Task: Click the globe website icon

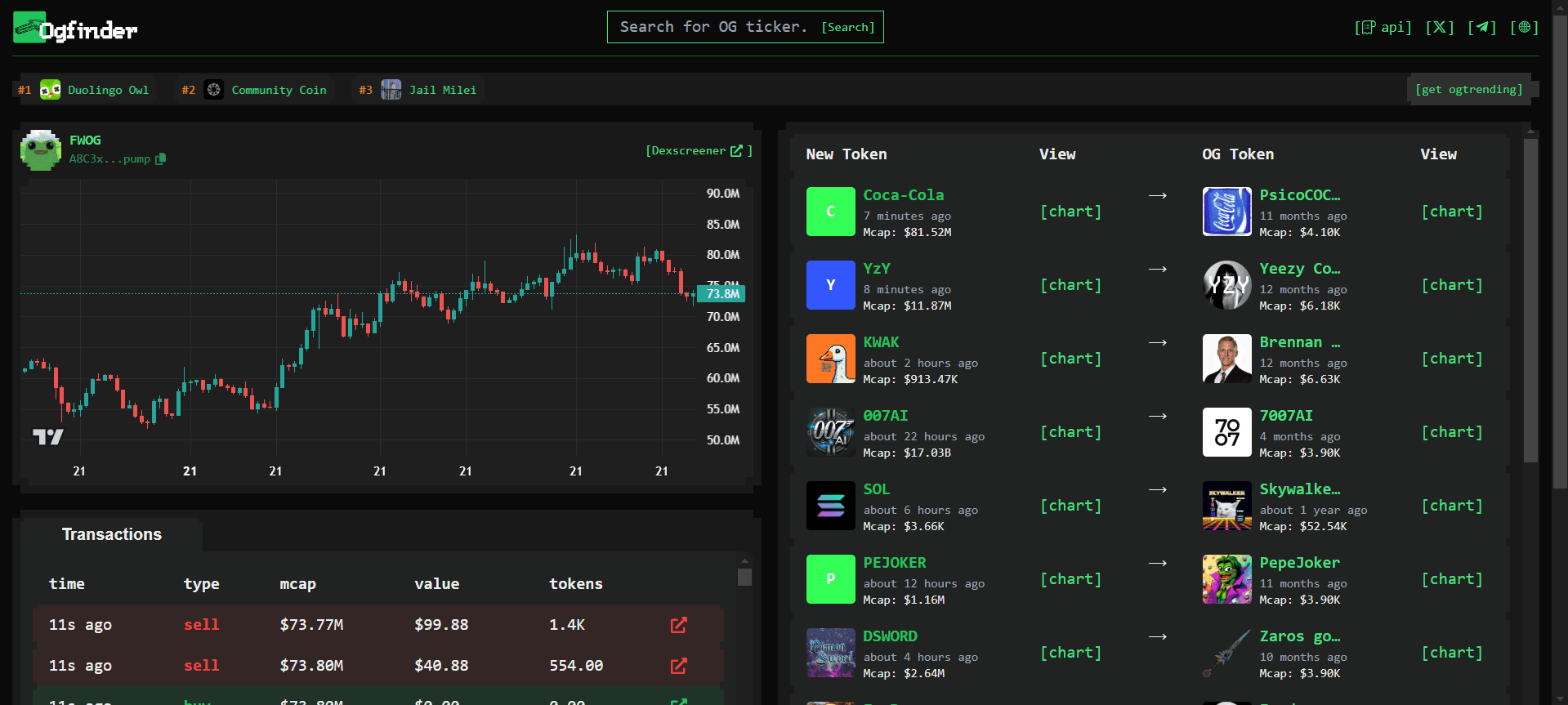Action: [x=1524, y=27]
